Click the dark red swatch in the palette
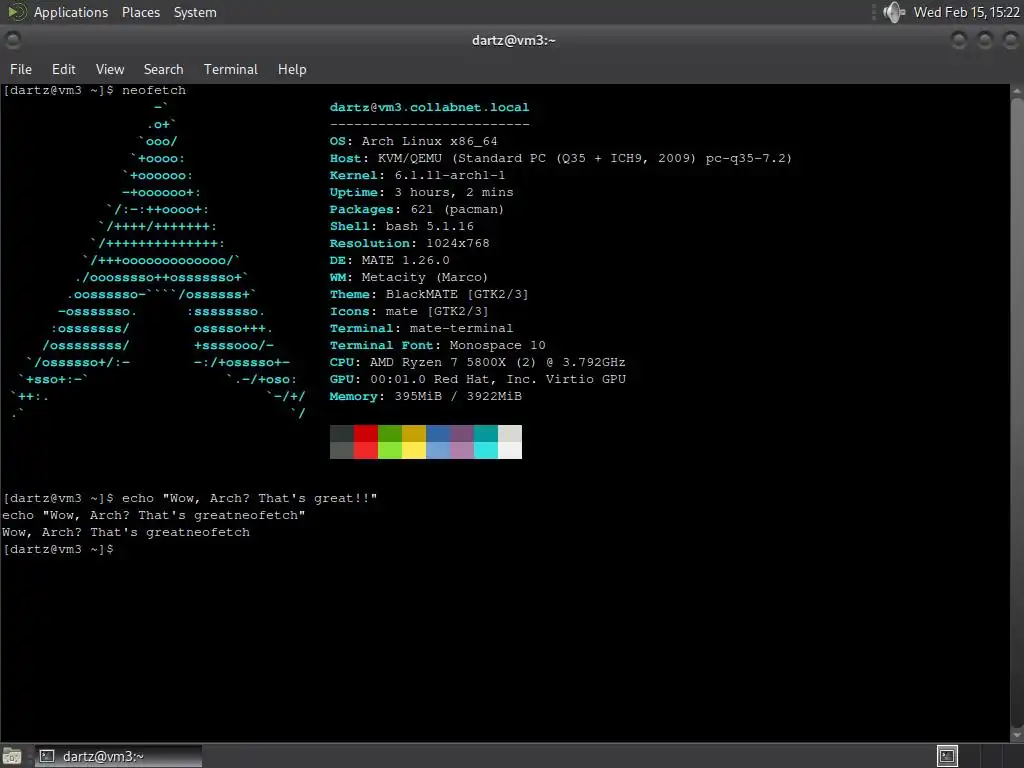The image size is (1024, 768). [366, 434]
